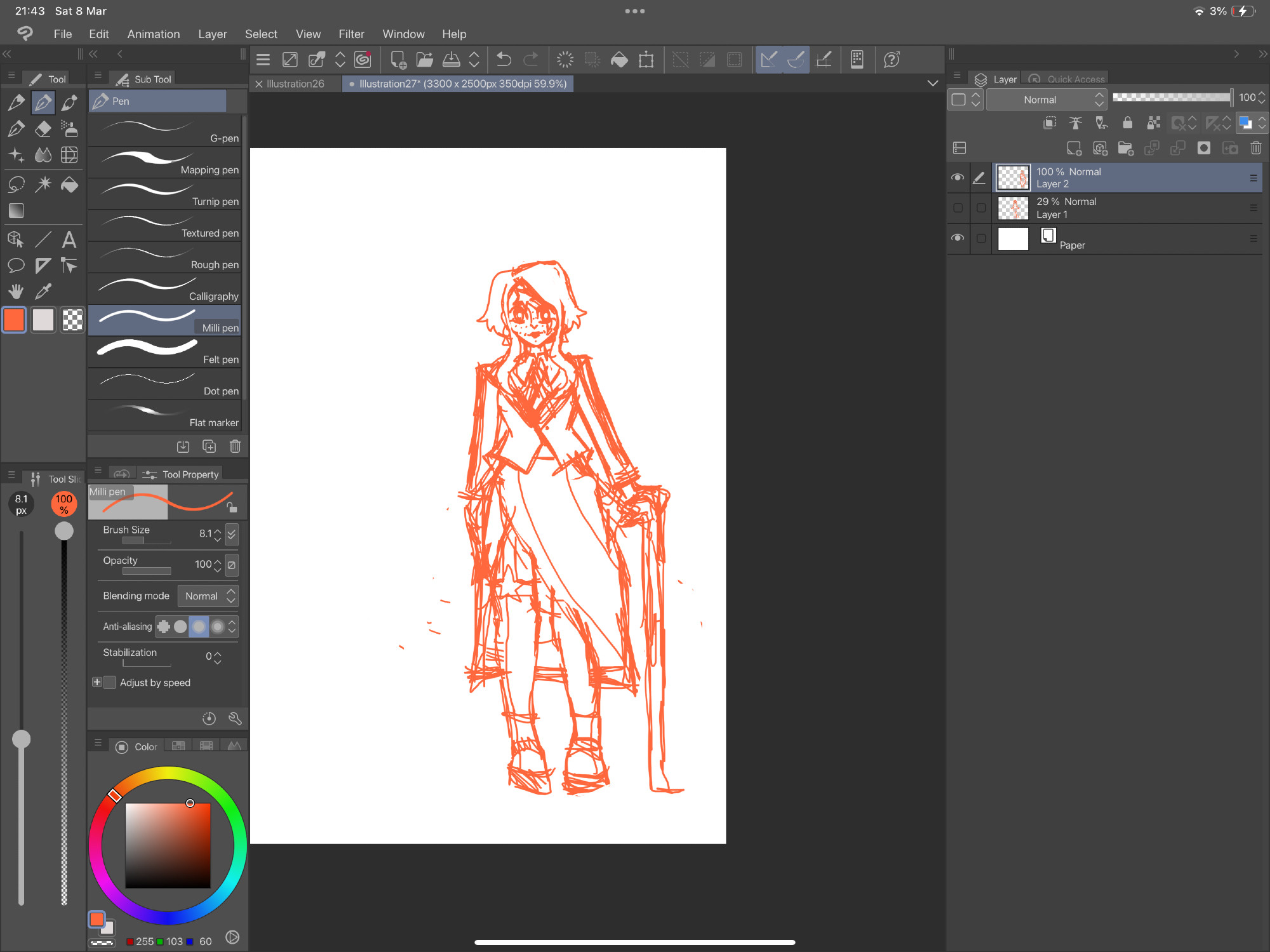
Task: Delete sub tool with trash icon
Action: point(235,446)
